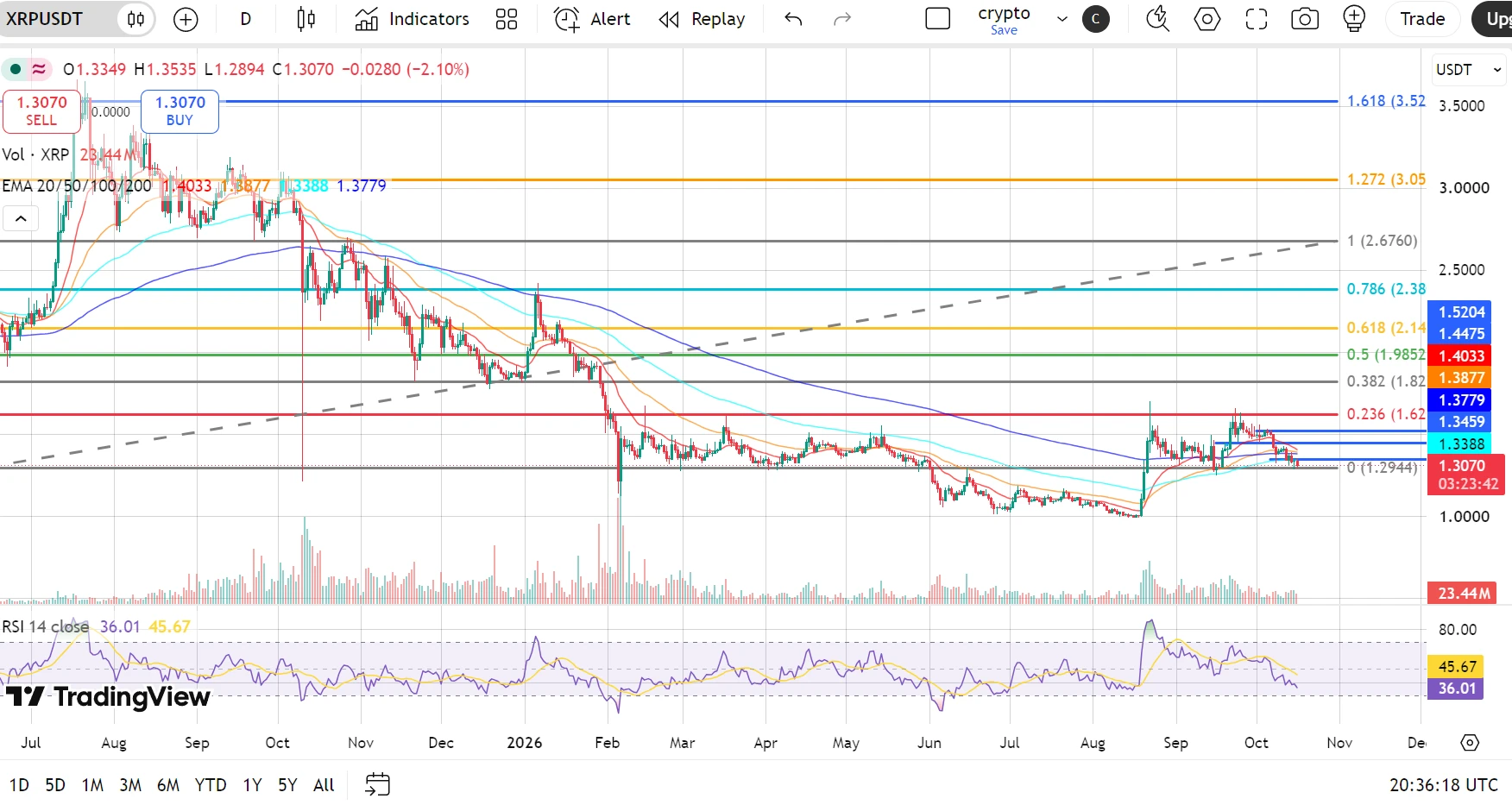This screenshot has height=805, width=1512.
Task: Select the YTD time range
Action: click(211, 785)
